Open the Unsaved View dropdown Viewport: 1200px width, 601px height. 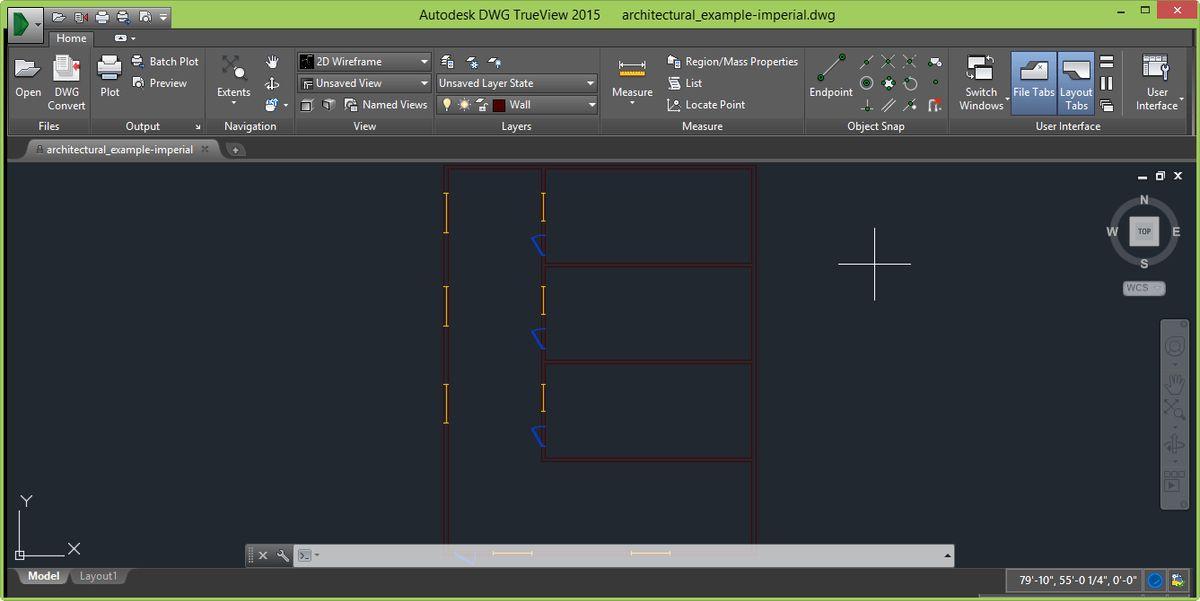(365, 83)
